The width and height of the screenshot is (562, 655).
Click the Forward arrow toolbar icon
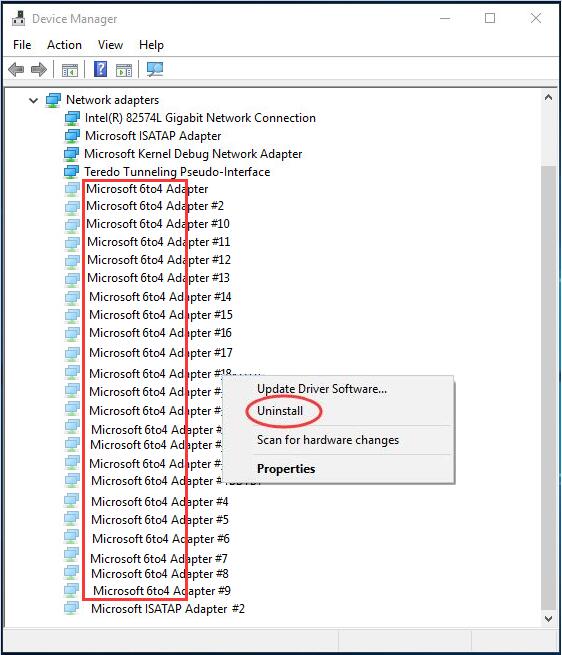39,69
